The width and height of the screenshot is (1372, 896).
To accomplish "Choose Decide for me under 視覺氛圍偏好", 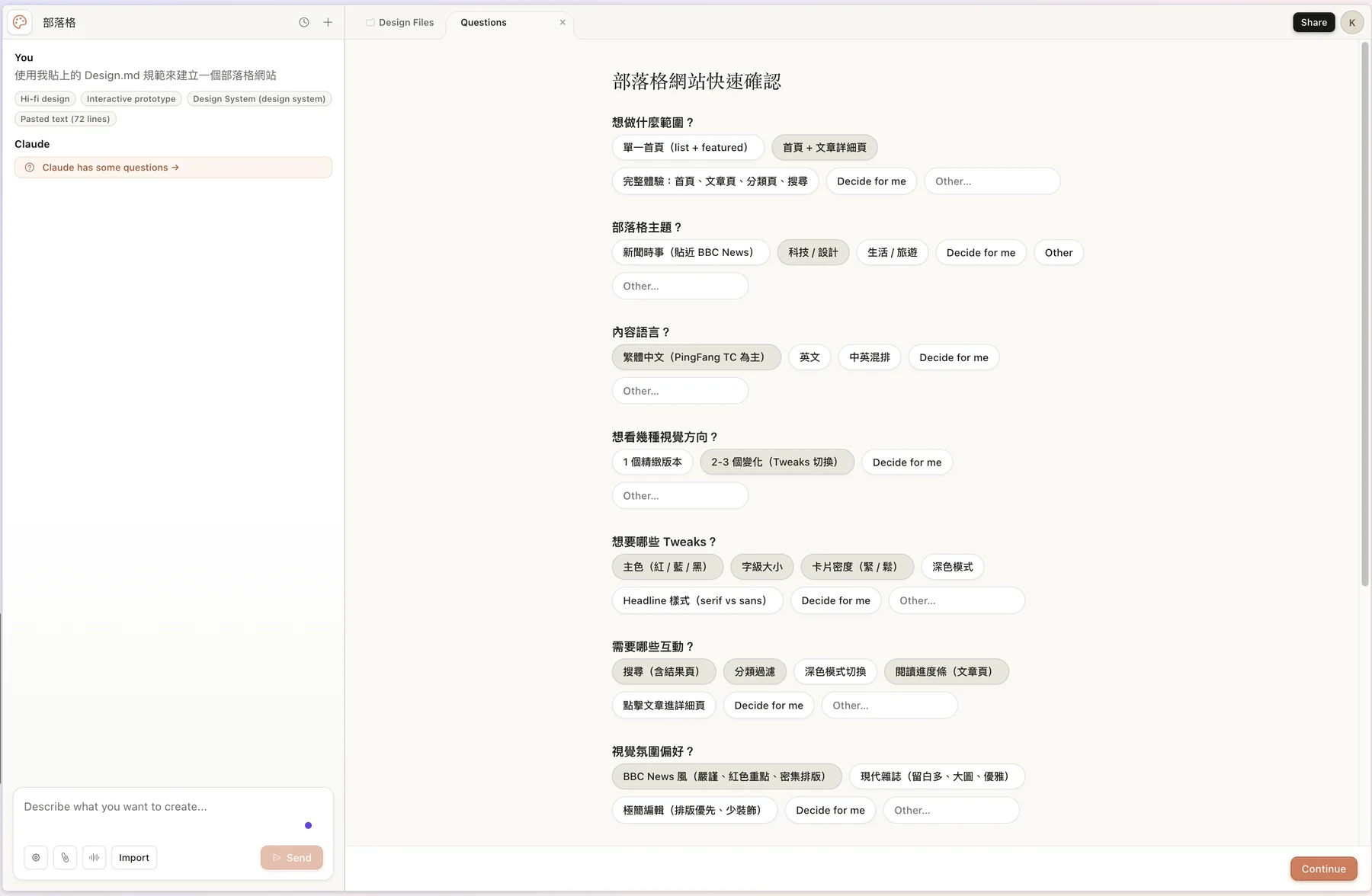I will click(830, 810).
